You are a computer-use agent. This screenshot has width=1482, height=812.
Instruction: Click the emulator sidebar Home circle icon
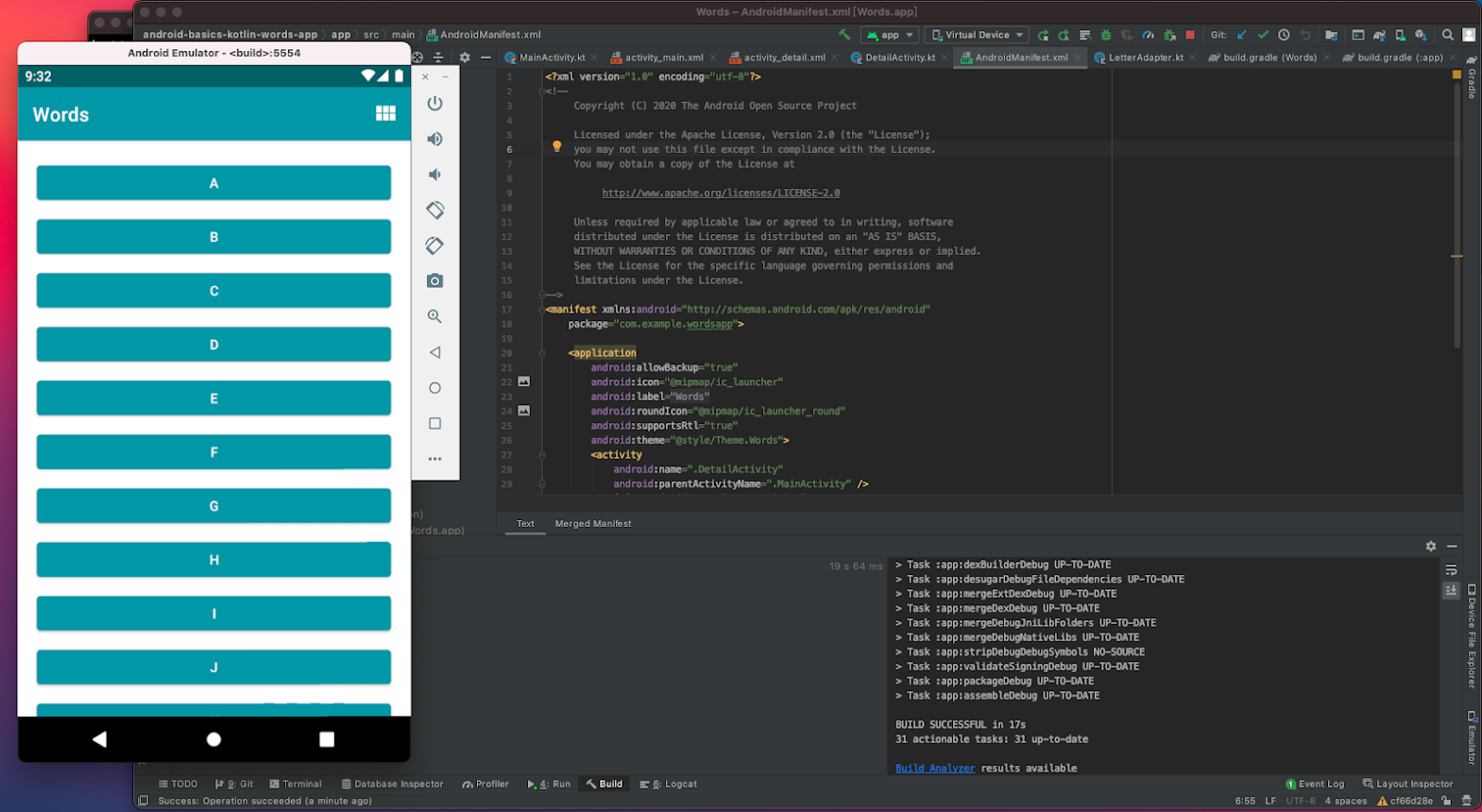click(434, 388)
